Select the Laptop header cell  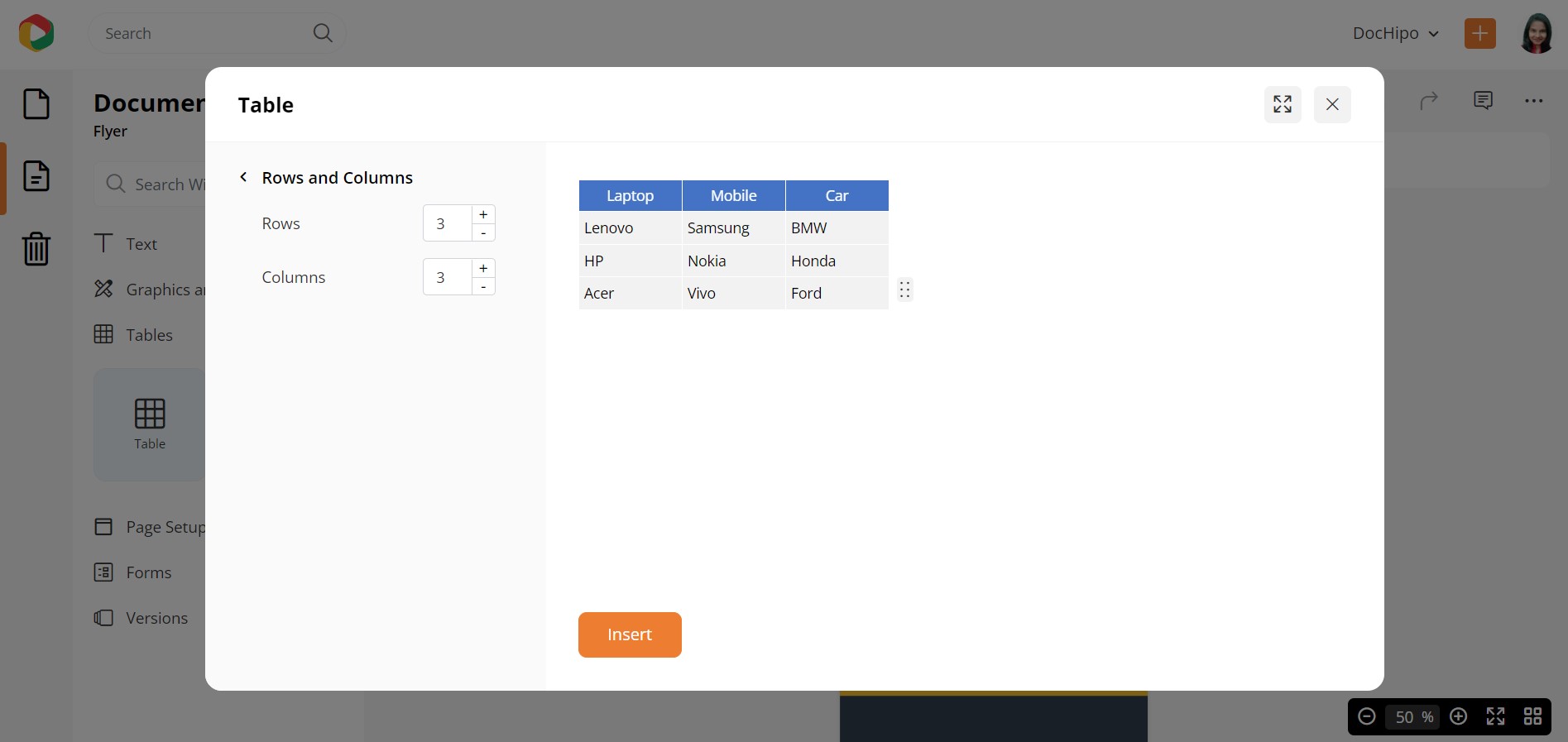631,195
